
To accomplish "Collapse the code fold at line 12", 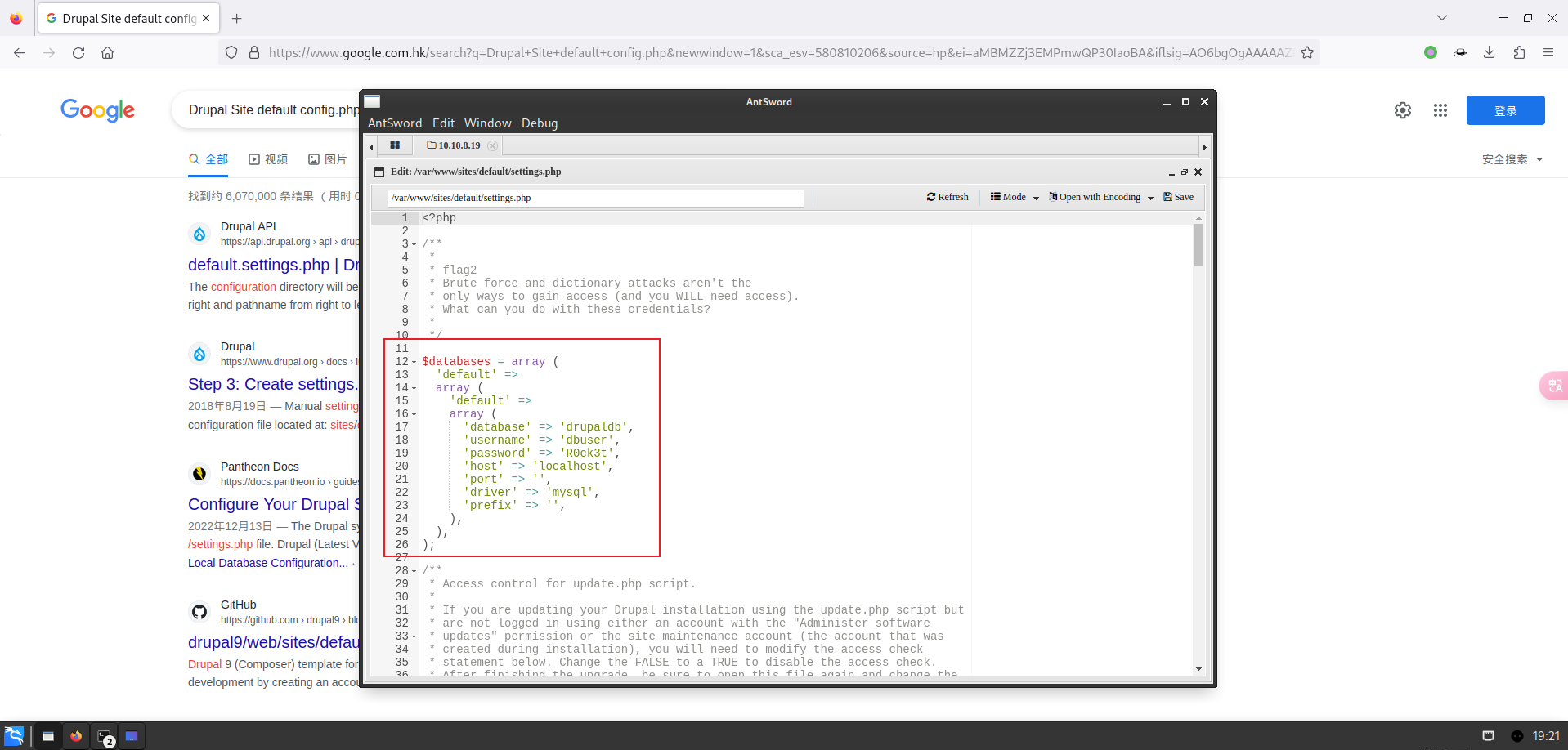I will (414, 362).
